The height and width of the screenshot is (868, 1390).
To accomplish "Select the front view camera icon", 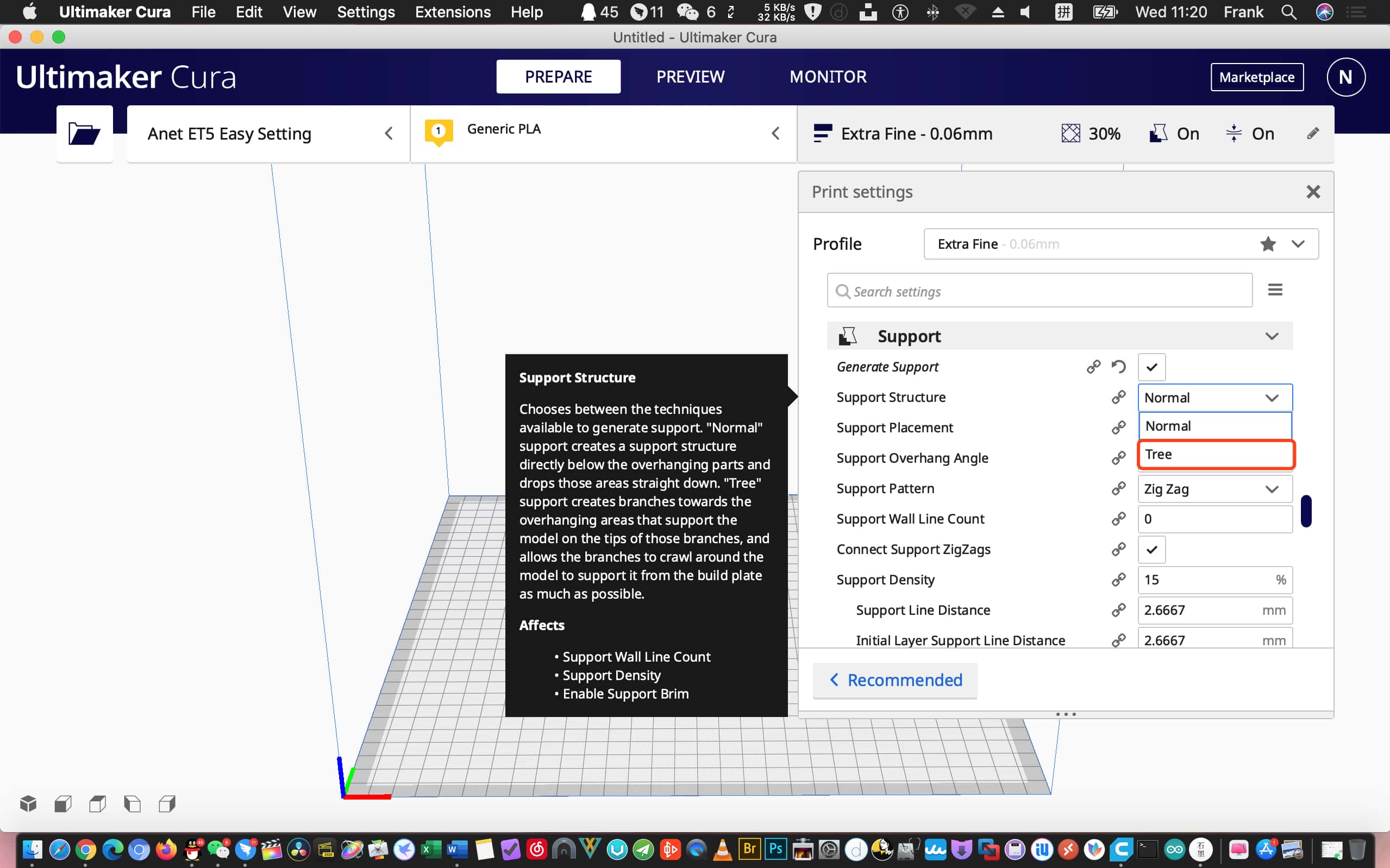I will coord(62,804).
